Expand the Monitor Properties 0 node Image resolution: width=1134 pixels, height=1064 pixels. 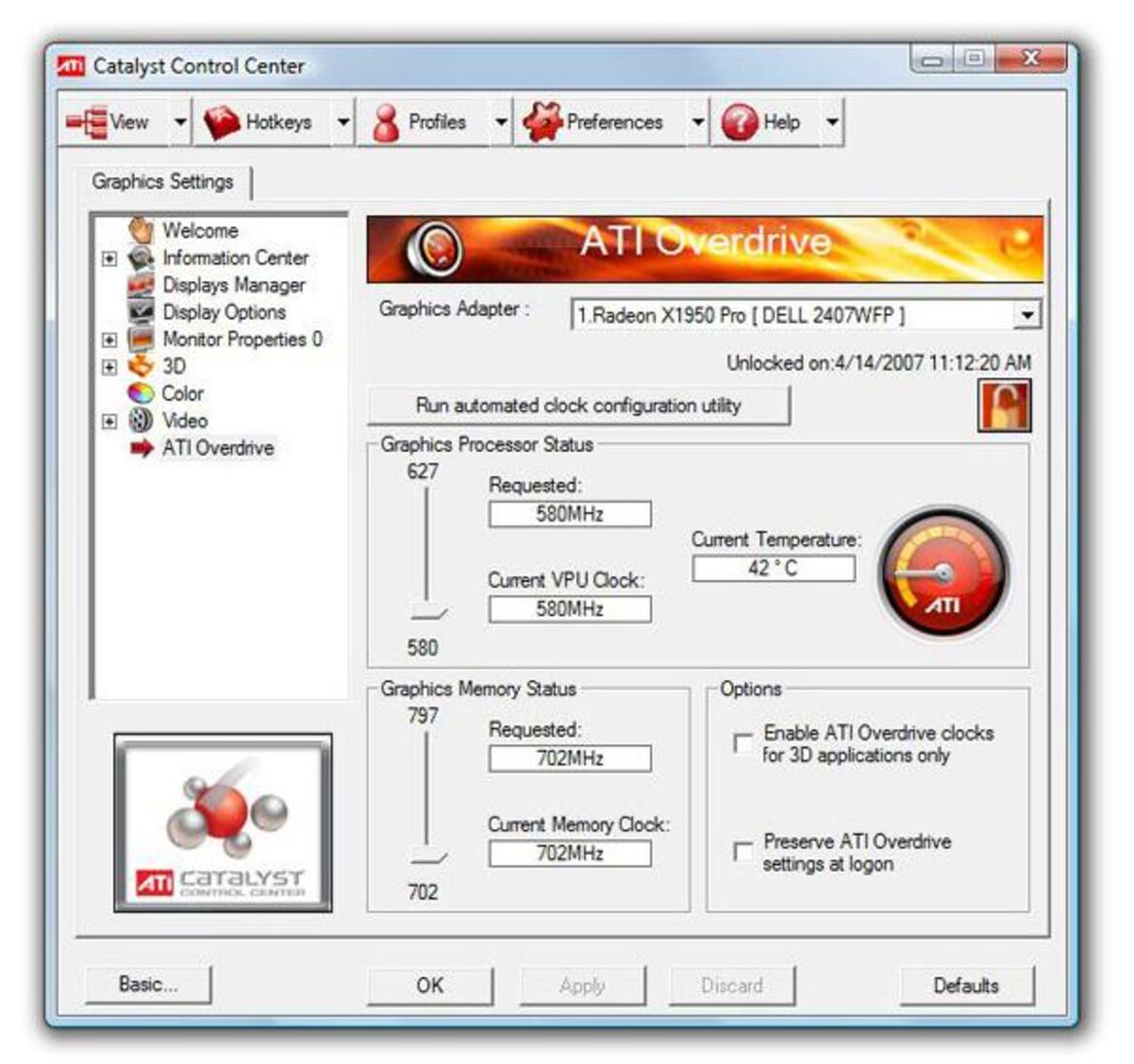110,339
